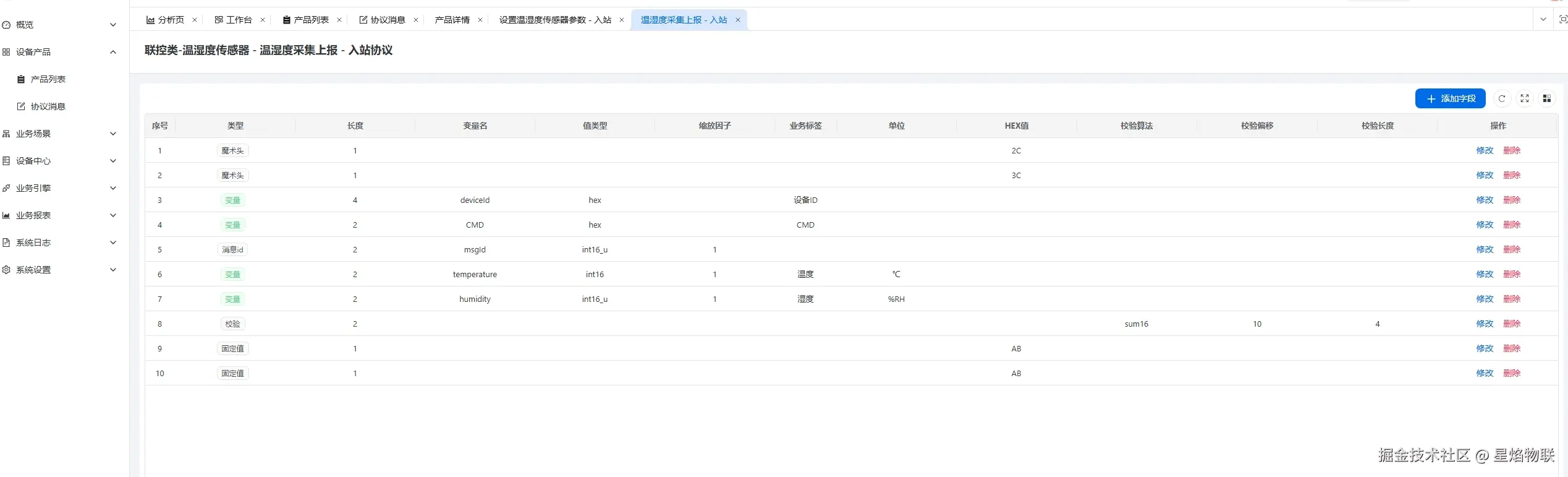Image resolution: width=1568 pixels, height=477 pixels.
Task: Click the 设备产品 sidebar icon
Action: pyautogui.click(x=6, y=52)
